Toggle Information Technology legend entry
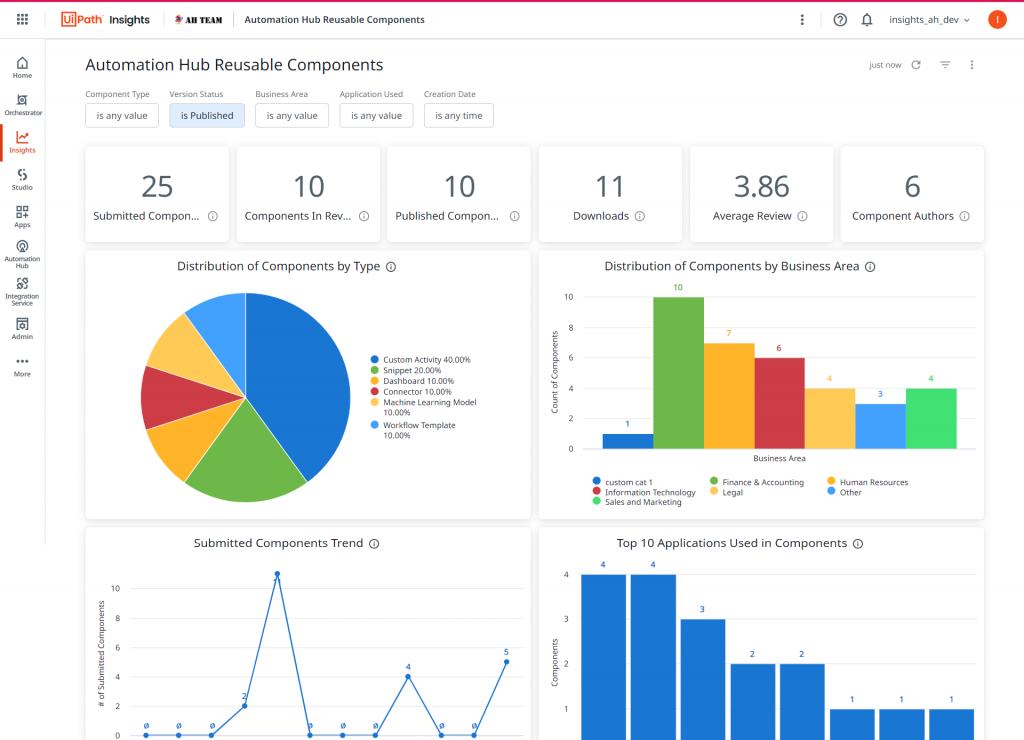Screen dimensions: 1024x740 pos(644,492)
